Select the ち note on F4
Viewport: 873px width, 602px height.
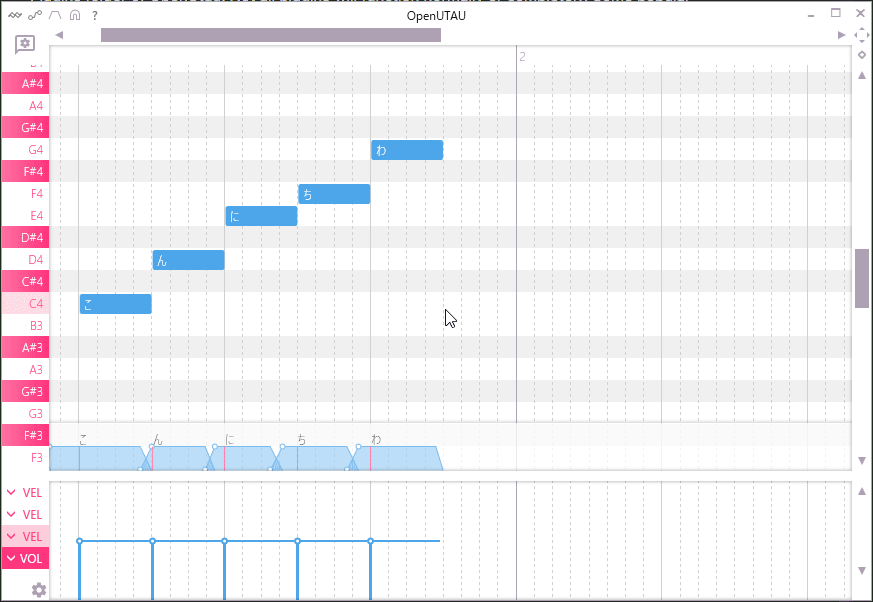coord(334,194)
